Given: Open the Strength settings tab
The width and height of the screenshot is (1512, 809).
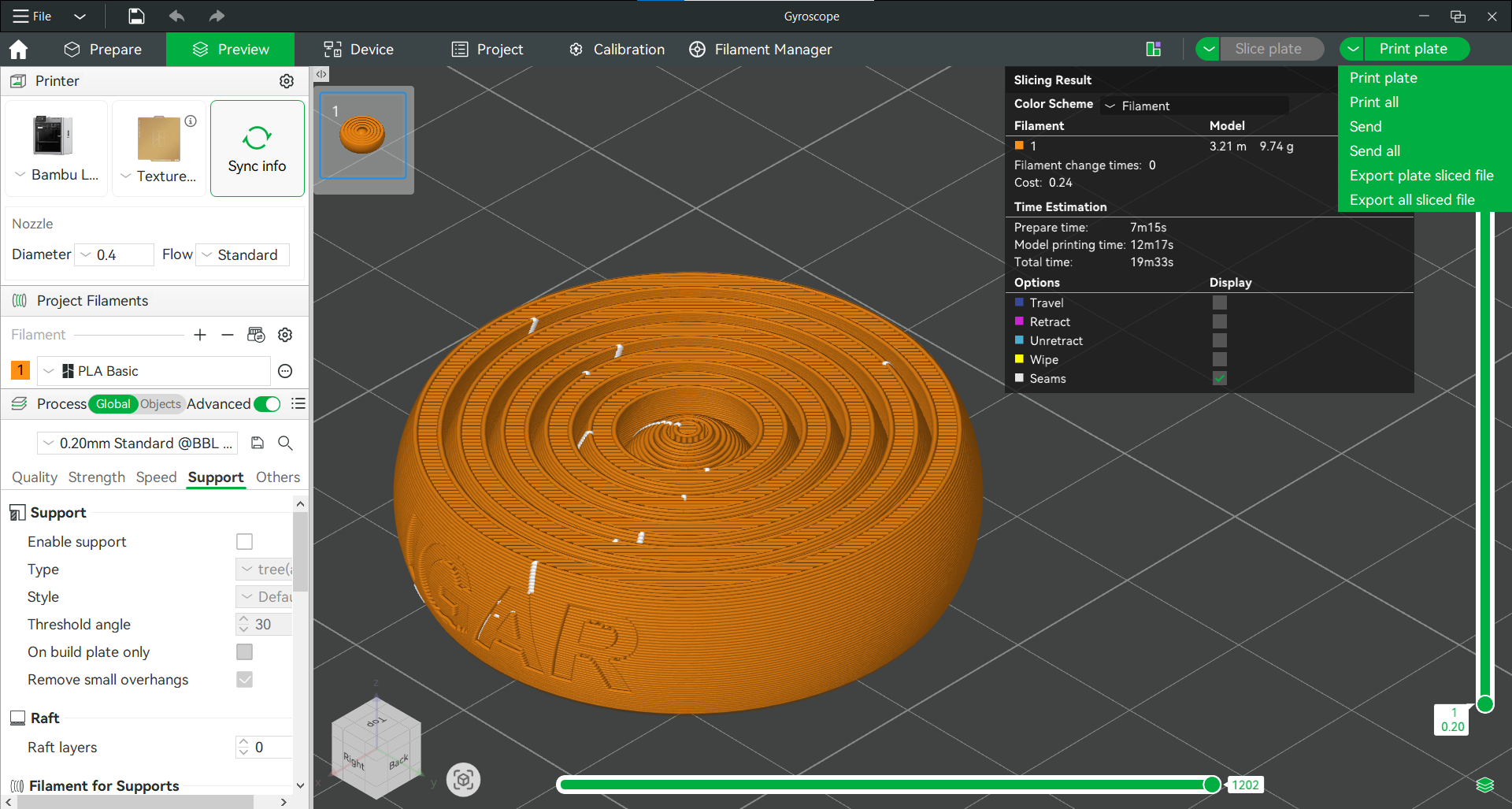Looking at the screenshot, I should pos(97,477).
